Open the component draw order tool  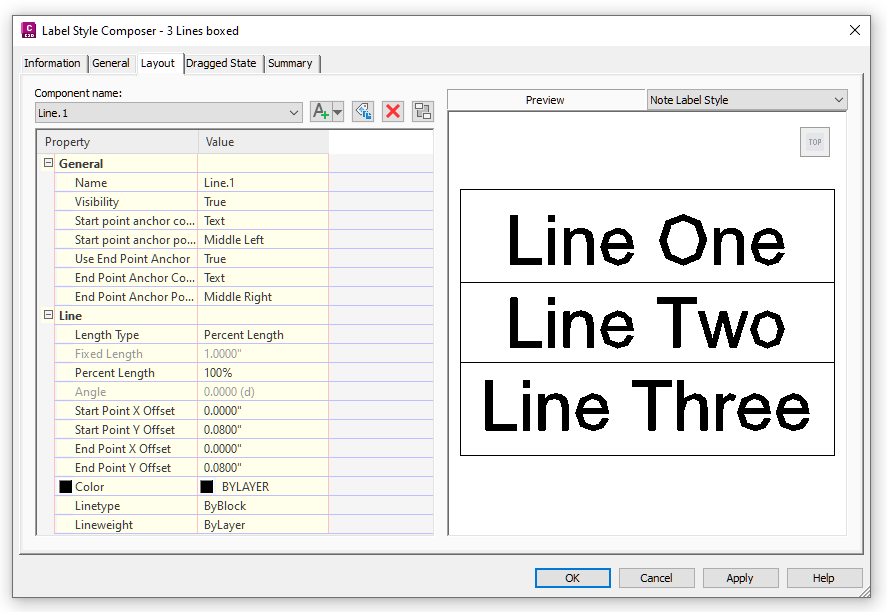422,111
